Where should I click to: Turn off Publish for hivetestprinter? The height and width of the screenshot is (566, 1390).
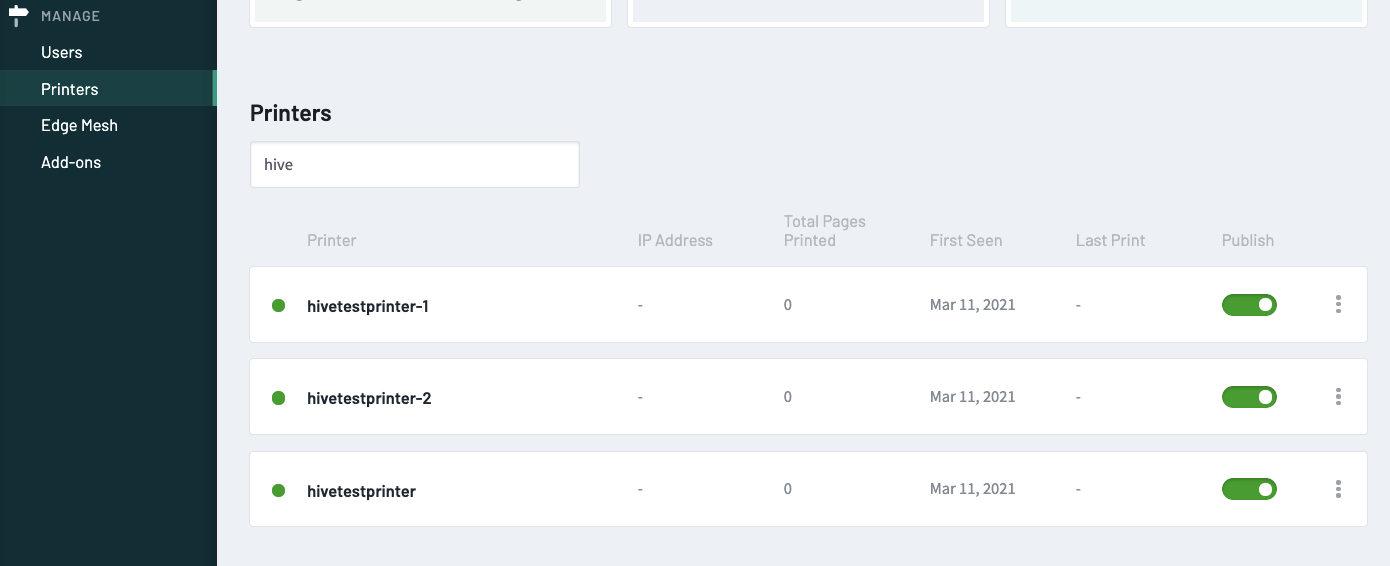click(1249, 489)
